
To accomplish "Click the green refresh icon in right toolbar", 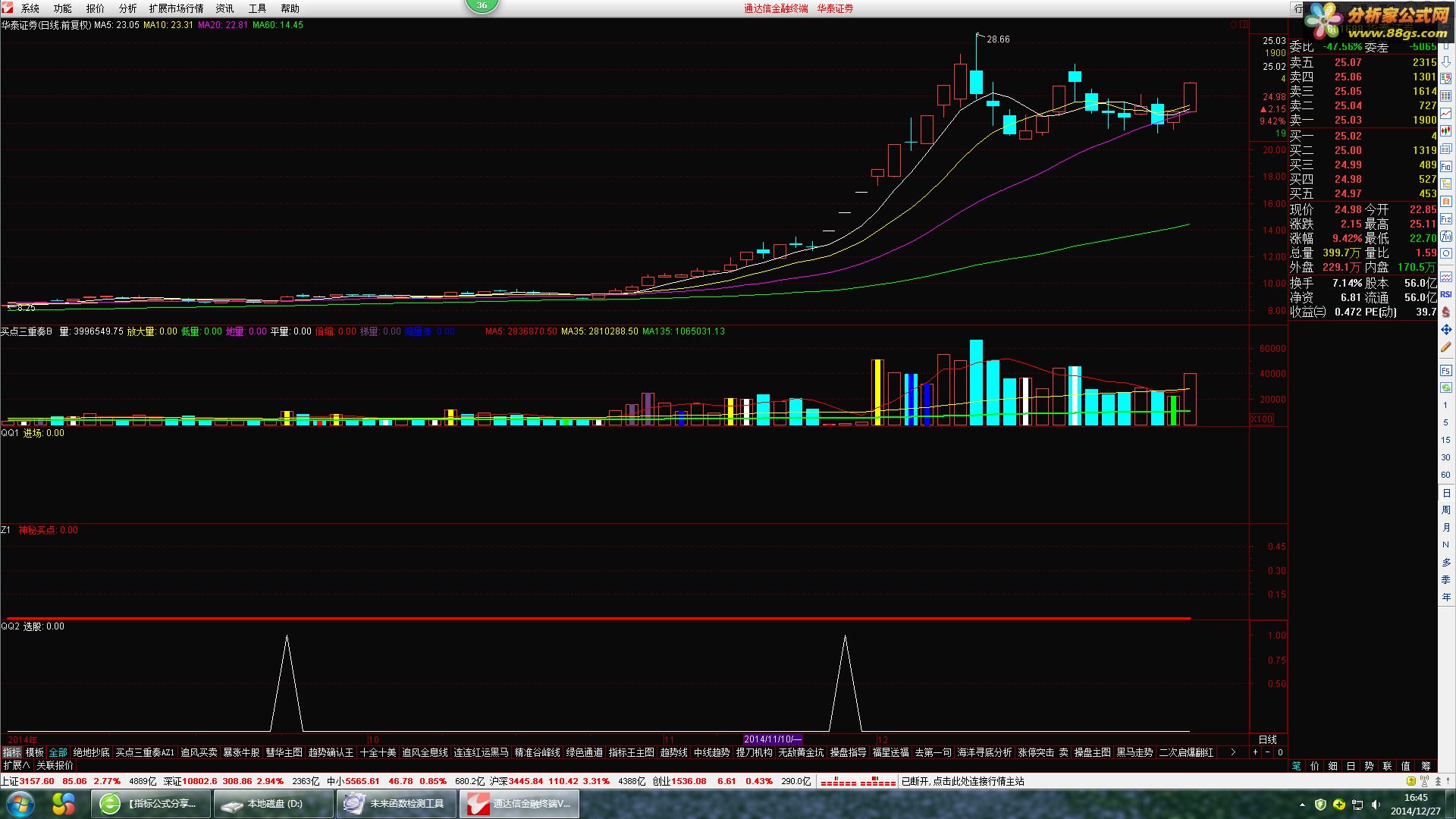I will coord(1446,388).
